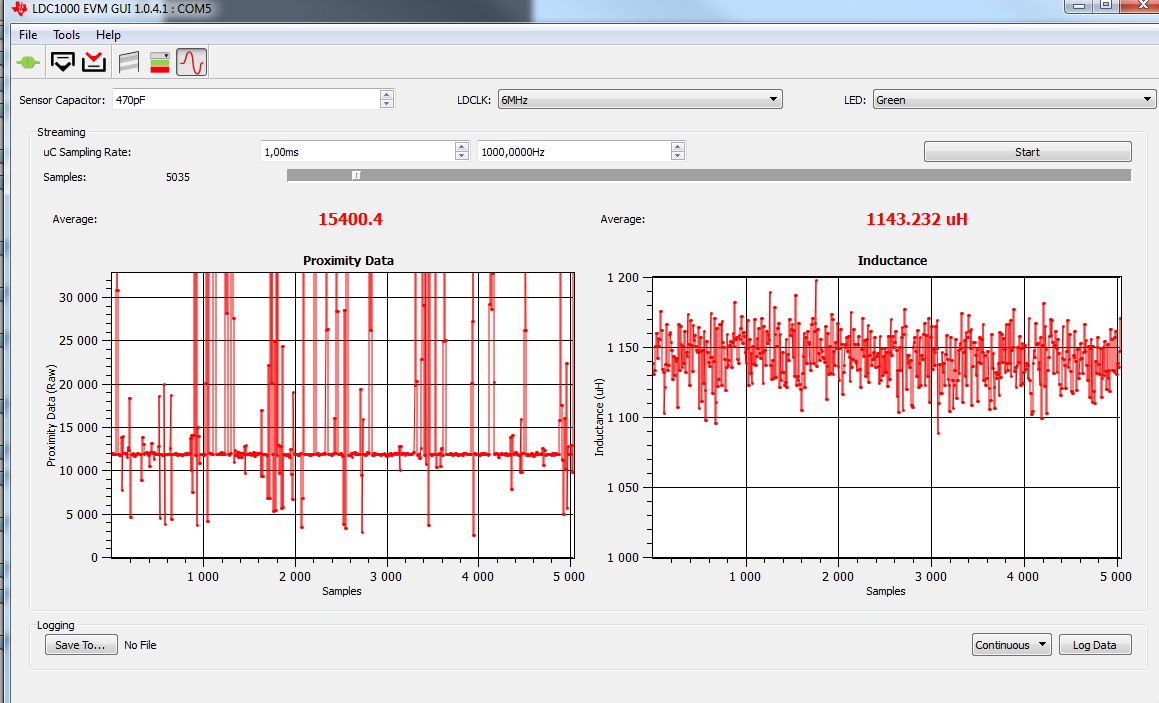
Task: Click the Inductance (uH) axis label
Action: tap(599, 417)
